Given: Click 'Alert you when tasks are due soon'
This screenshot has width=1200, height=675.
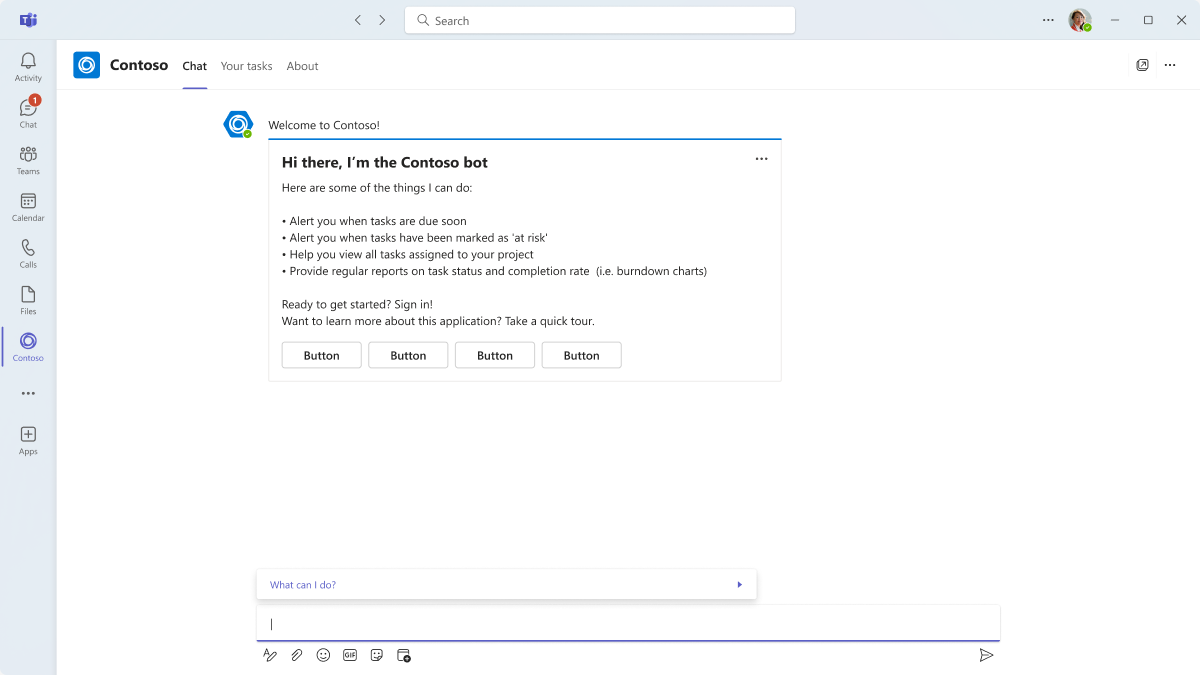Looking at the screenshot, I should pos(378,221).
